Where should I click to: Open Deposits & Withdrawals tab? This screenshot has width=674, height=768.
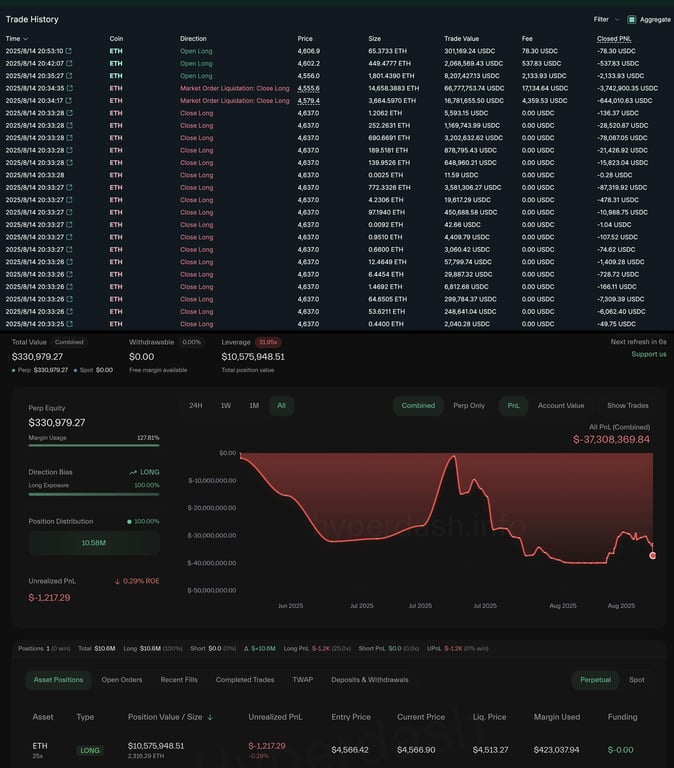tap(370, 680)
